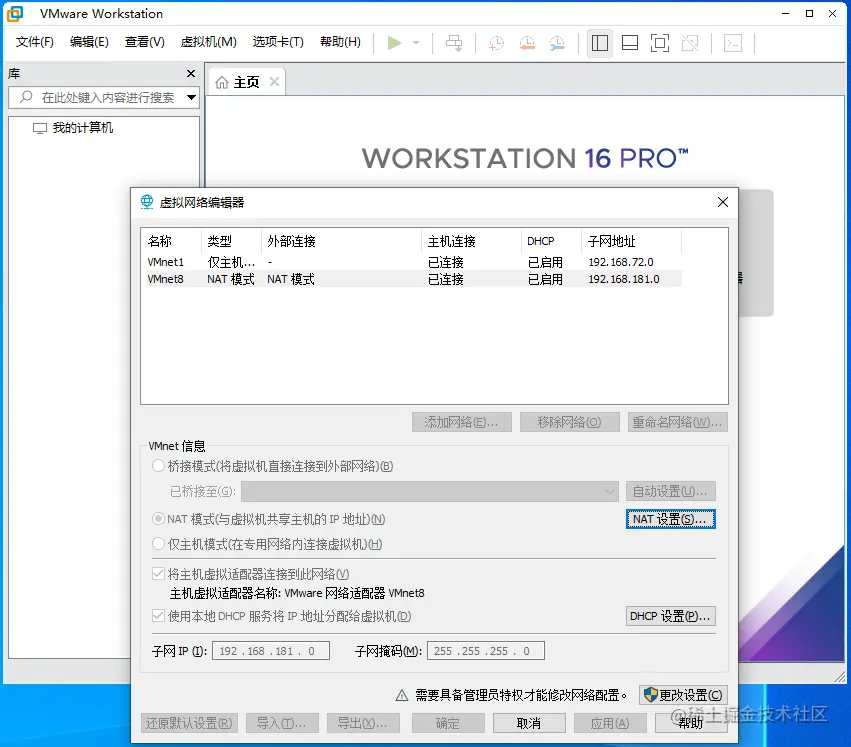The height and width of the screenshot is (747, 851).
Task: Power on the virtual machine with the green play icon
Action: click(x=392, y=43)
